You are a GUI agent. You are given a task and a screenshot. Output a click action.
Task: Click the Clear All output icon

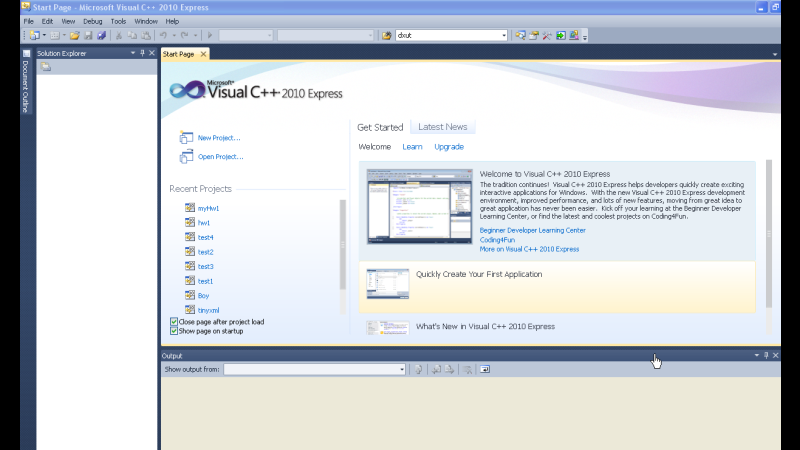[467, 369]
